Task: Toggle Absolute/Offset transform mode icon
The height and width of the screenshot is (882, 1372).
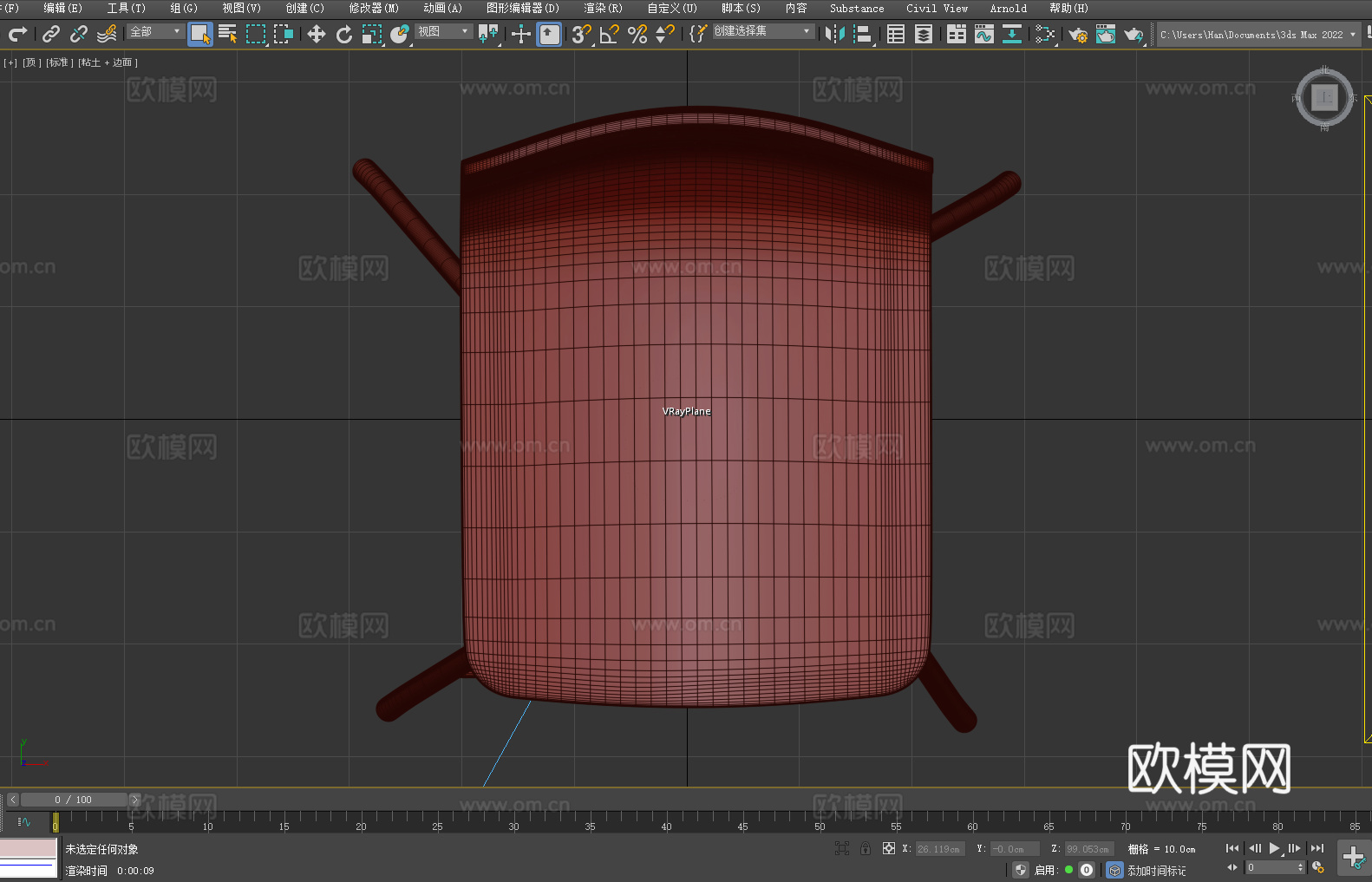Action: tap(889, 848)
